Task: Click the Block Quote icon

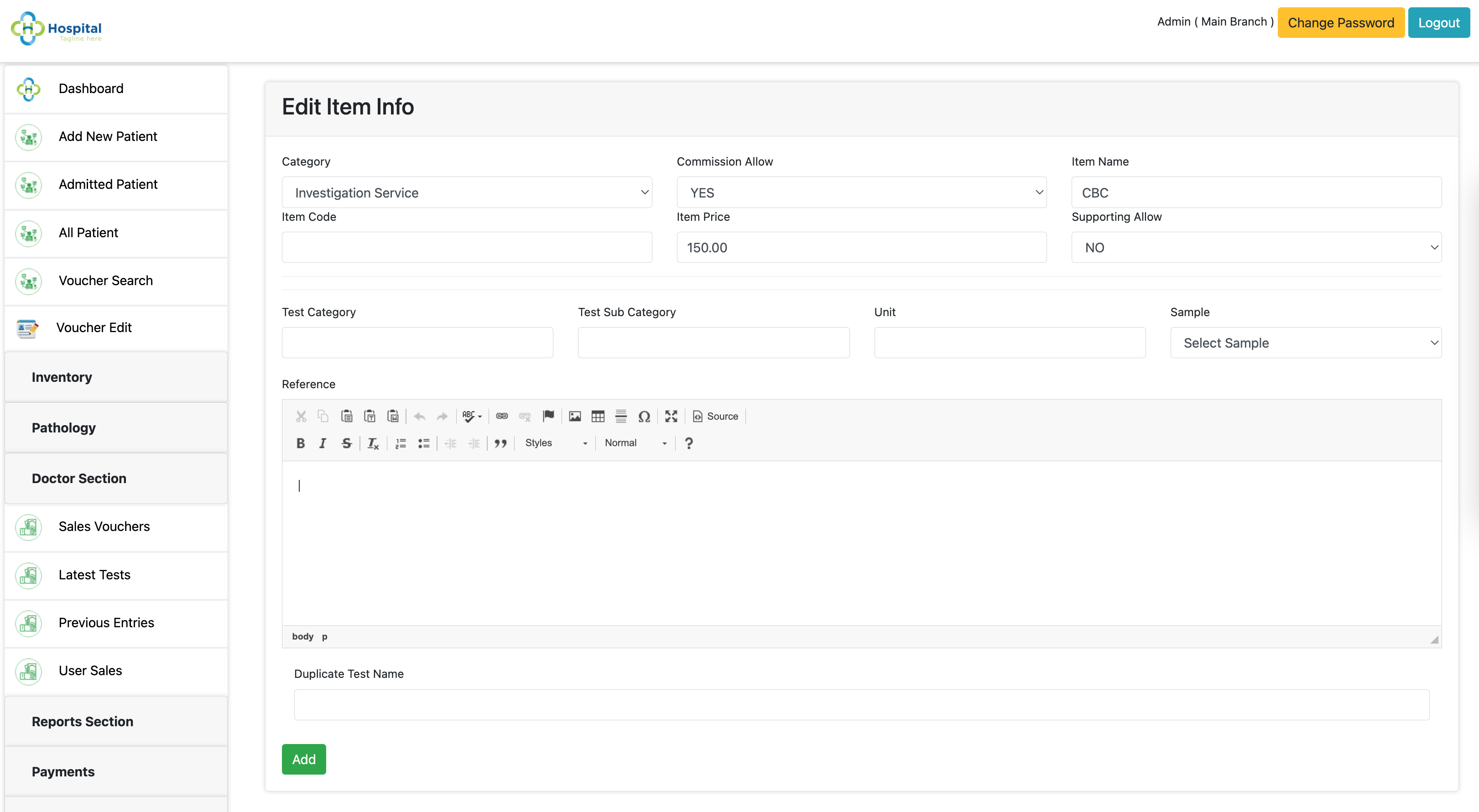Action: [500, 443]
